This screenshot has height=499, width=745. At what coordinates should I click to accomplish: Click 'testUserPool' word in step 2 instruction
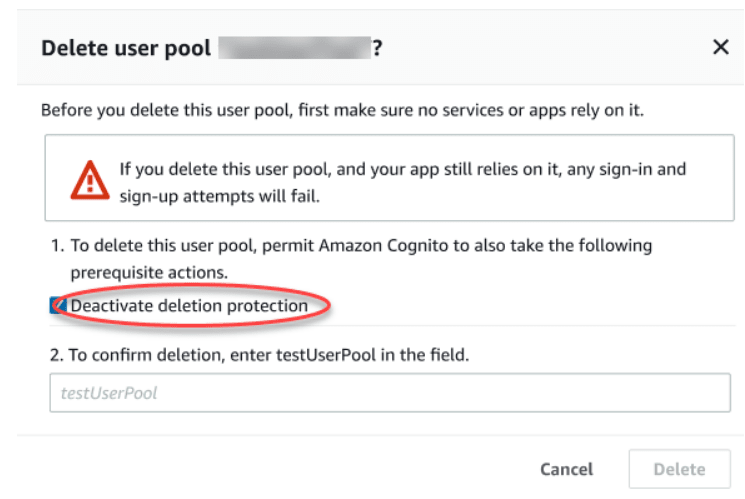click(326, 355)
